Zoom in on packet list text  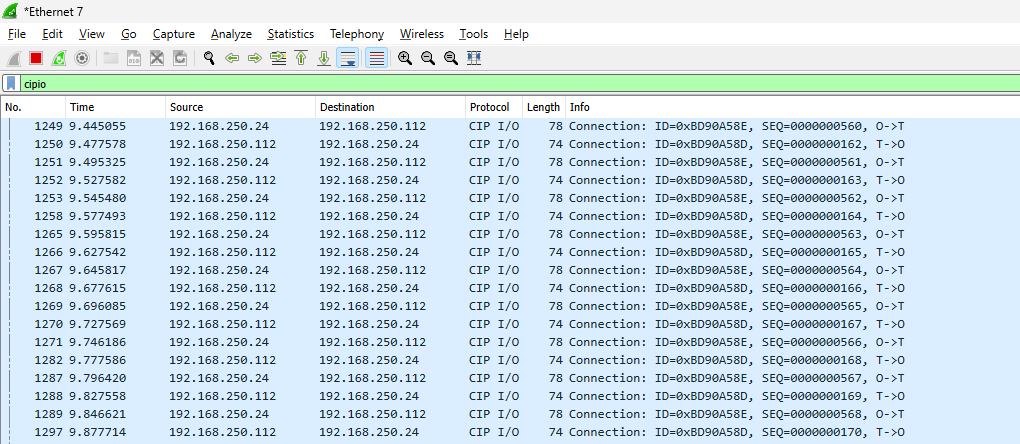(405, 58)
